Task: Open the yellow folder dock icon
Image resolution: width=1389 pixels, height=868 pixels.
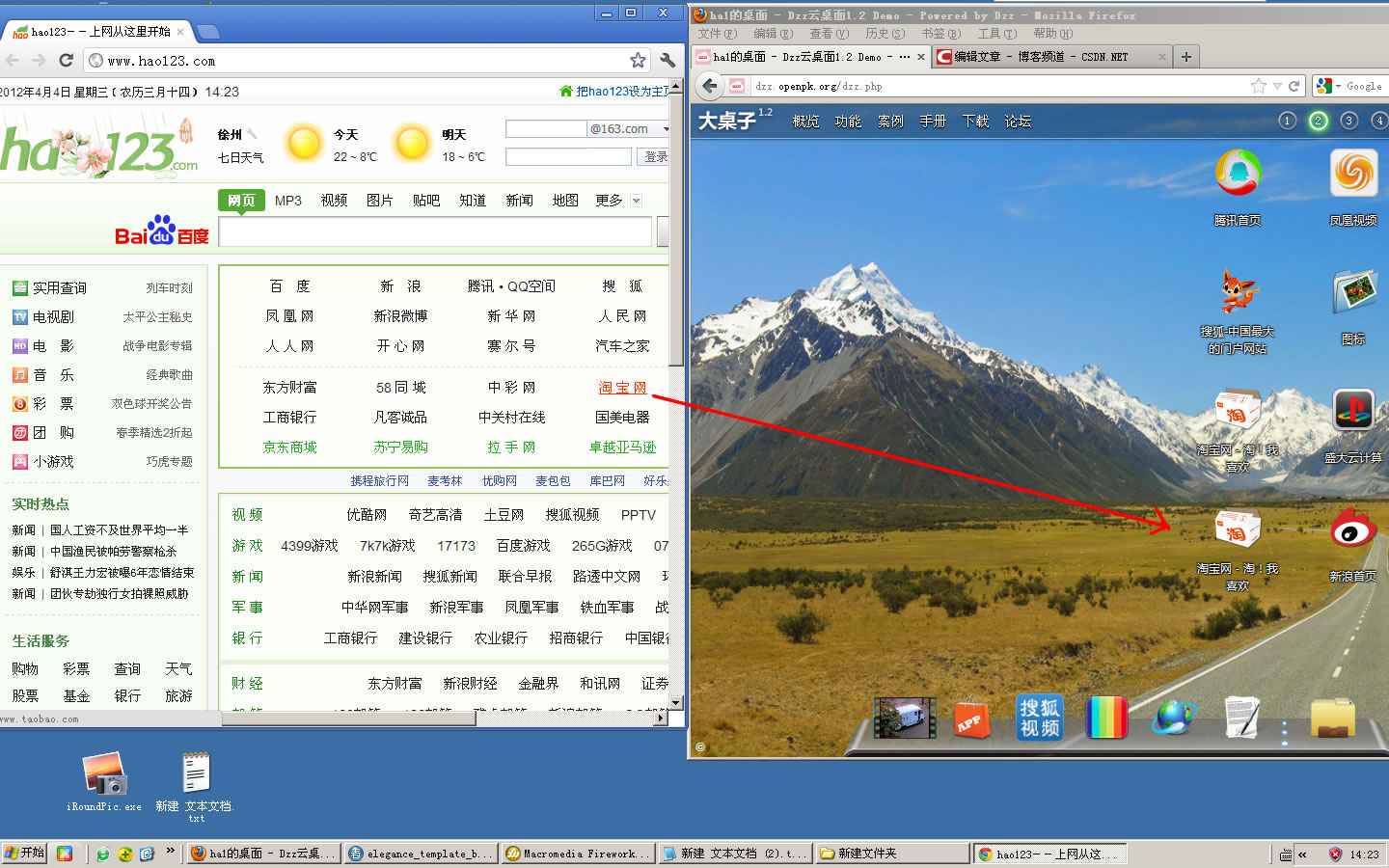Action: (x=1333, y=719)
